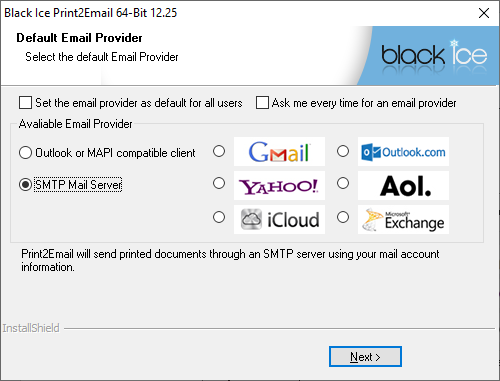Click the Gmail logo
Viewport: 500px width, 381px height.
tap(279, 151)
